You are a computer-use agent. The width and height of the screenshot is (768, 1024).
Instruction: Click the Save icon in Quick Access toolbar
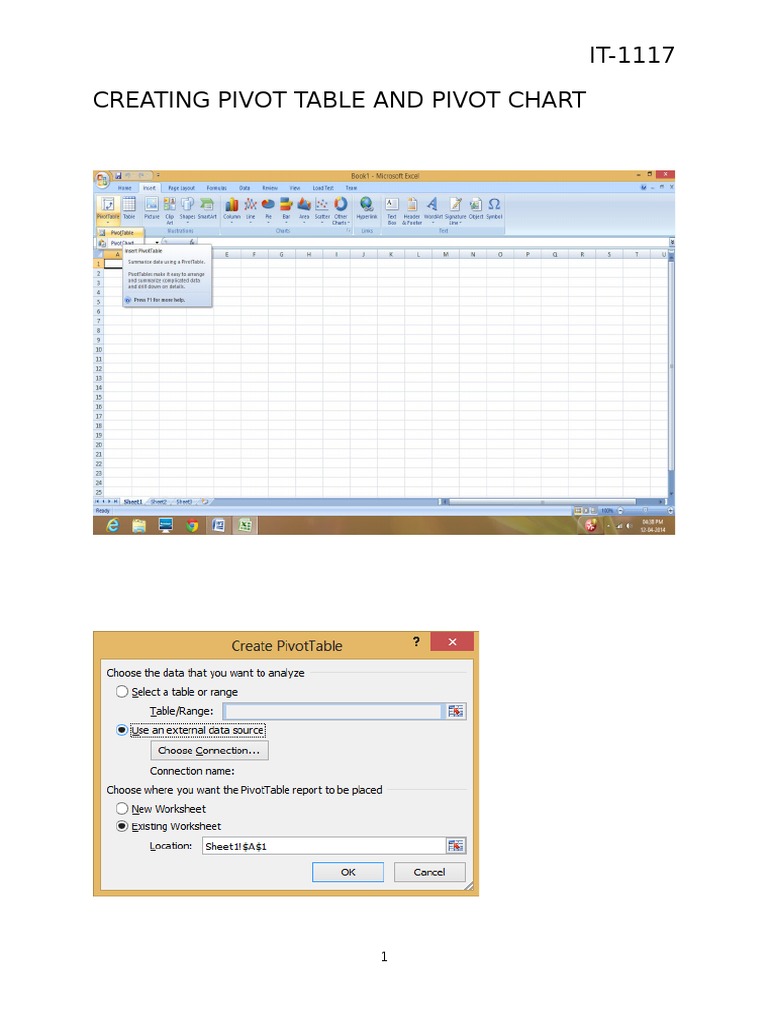pyautogui.click(x=118, y=176)
